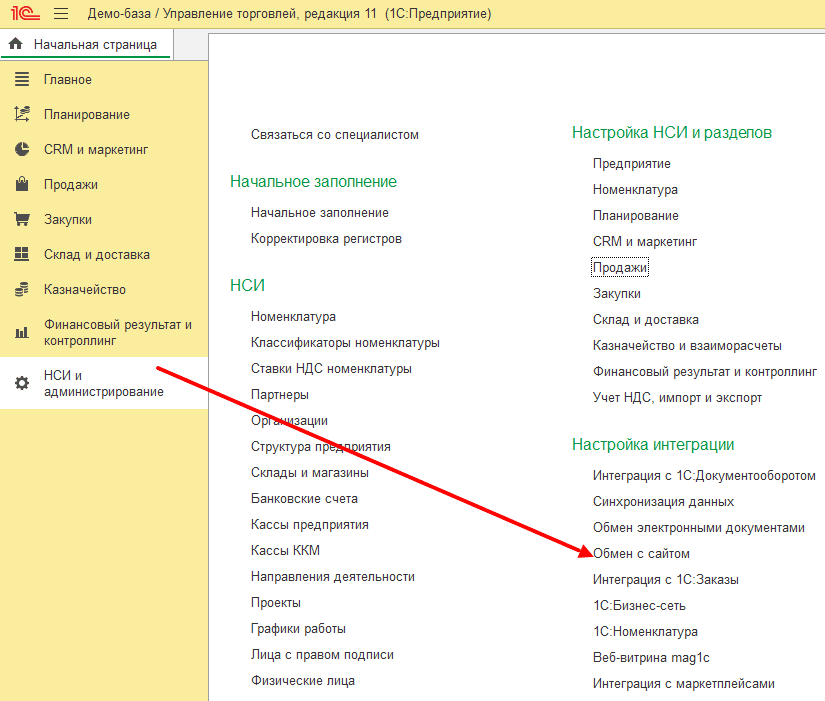Click the Планирование chart icon
The width and height of the screenshot is (825, 701).
[x=22, y=114]
